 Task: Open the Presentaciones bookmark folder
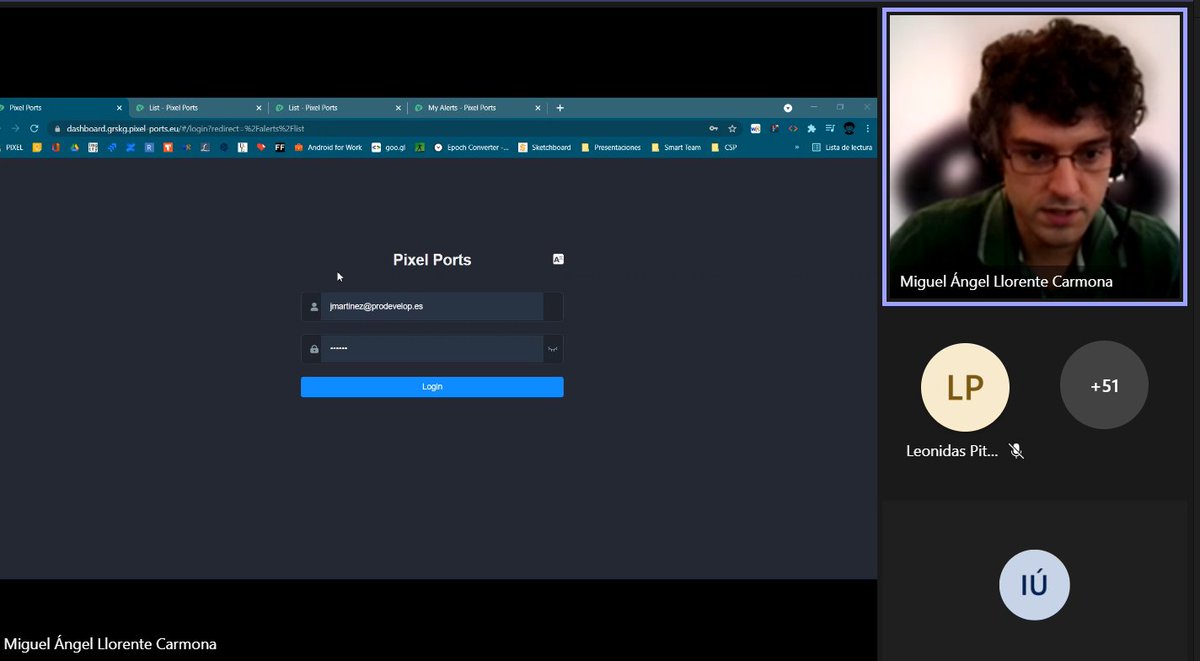tap(610, 148)
